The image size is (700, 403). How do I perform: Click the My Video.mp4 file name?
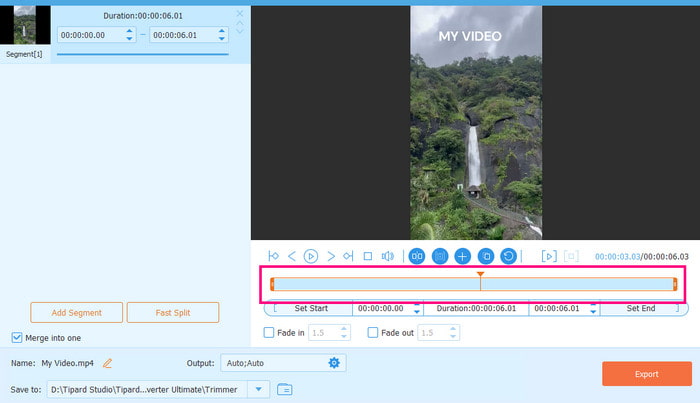coord(67,363)
